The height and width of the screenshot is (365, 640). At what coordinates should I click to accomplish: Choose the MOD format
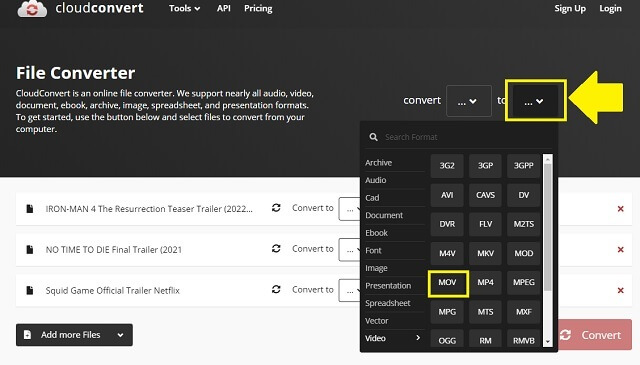point(524,253)
